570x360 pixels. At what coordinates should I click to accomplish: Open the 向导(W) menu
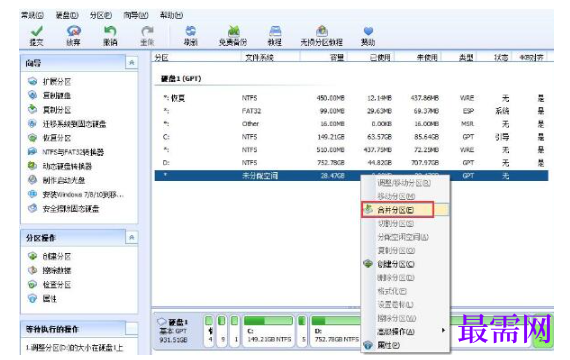point(136,15)
